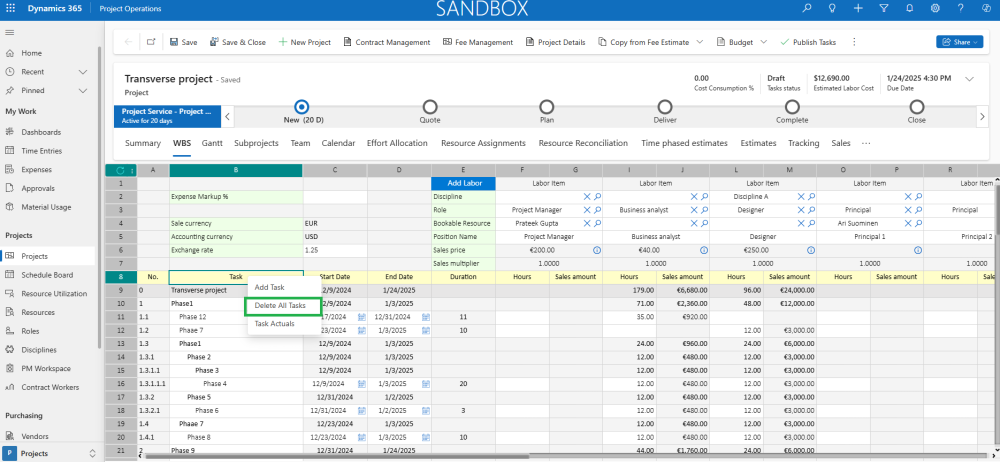This screenshot has height=462, width=1000.
Task: Open more tabs ellipsis after Sales
Action: coord(865,144)
